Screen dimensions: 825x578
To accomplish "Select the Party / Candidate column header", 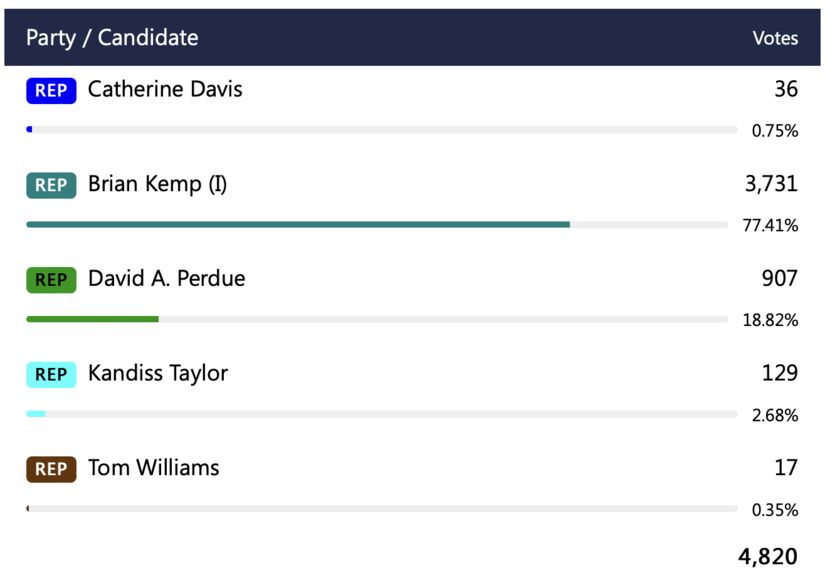I will pos(112,38).
